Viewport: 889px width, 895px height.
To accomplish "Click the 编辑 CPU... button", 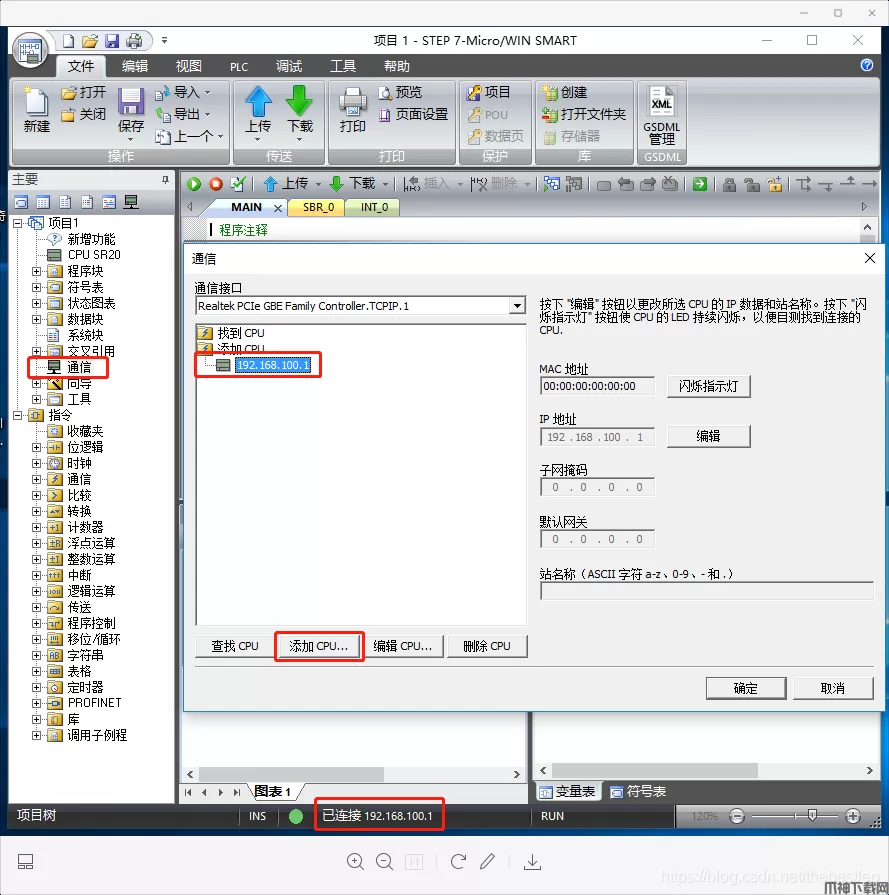I will [403, 646].
